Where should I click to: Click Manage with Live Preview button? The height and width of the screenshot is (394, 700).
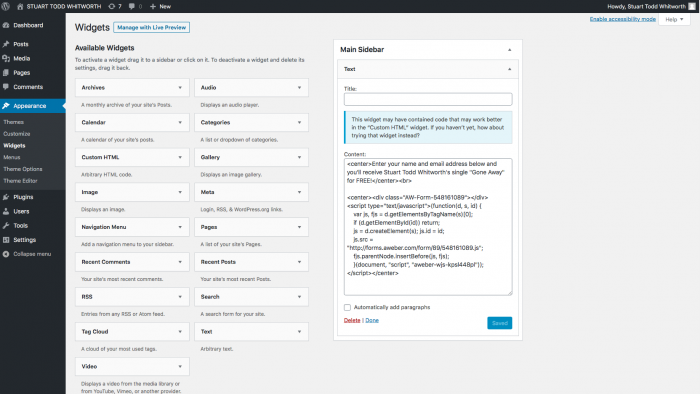(151, 27)
